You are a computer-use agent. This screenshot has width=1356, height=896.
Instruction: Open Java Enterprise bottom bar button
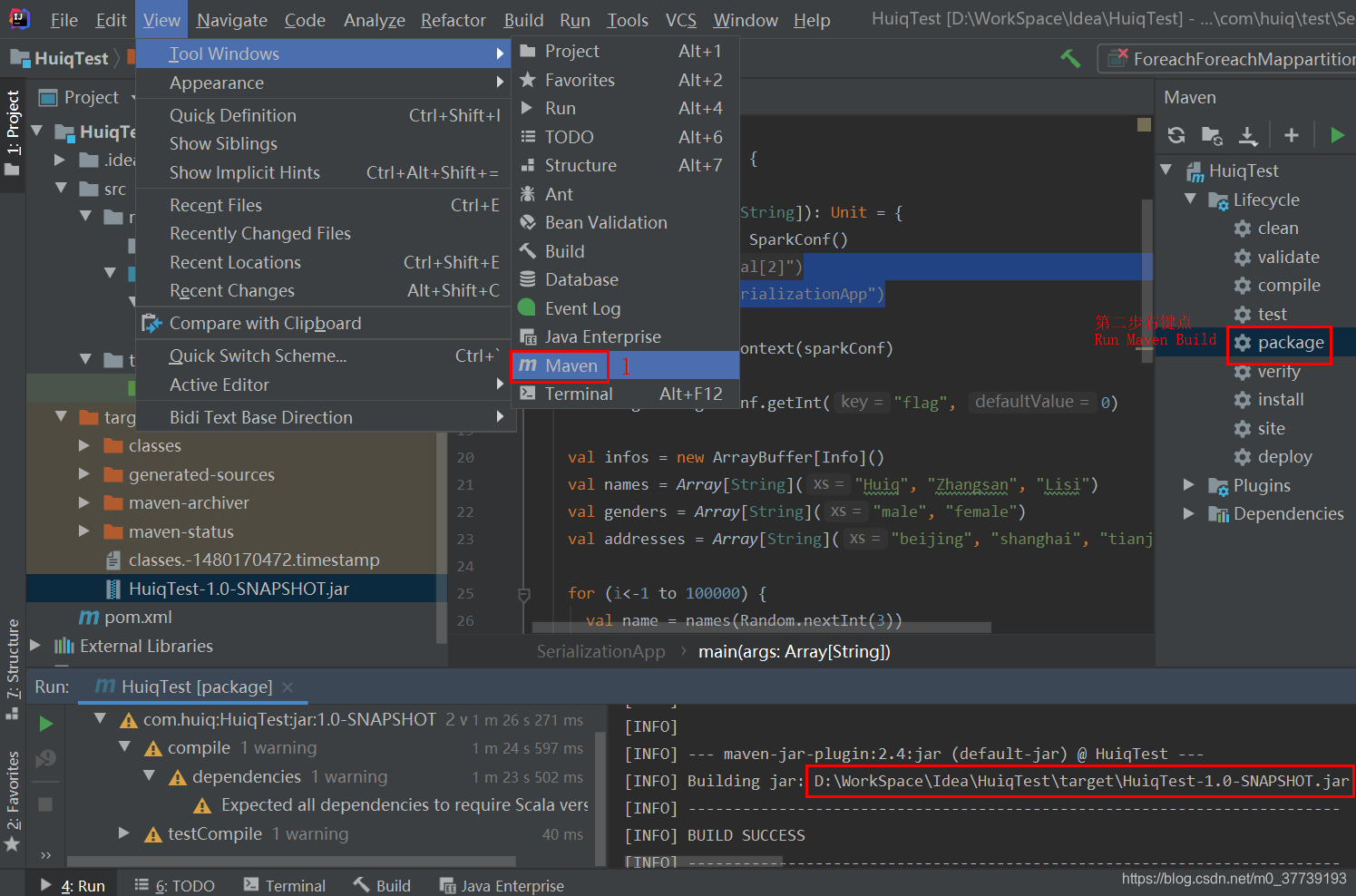[x=502, y=885]
